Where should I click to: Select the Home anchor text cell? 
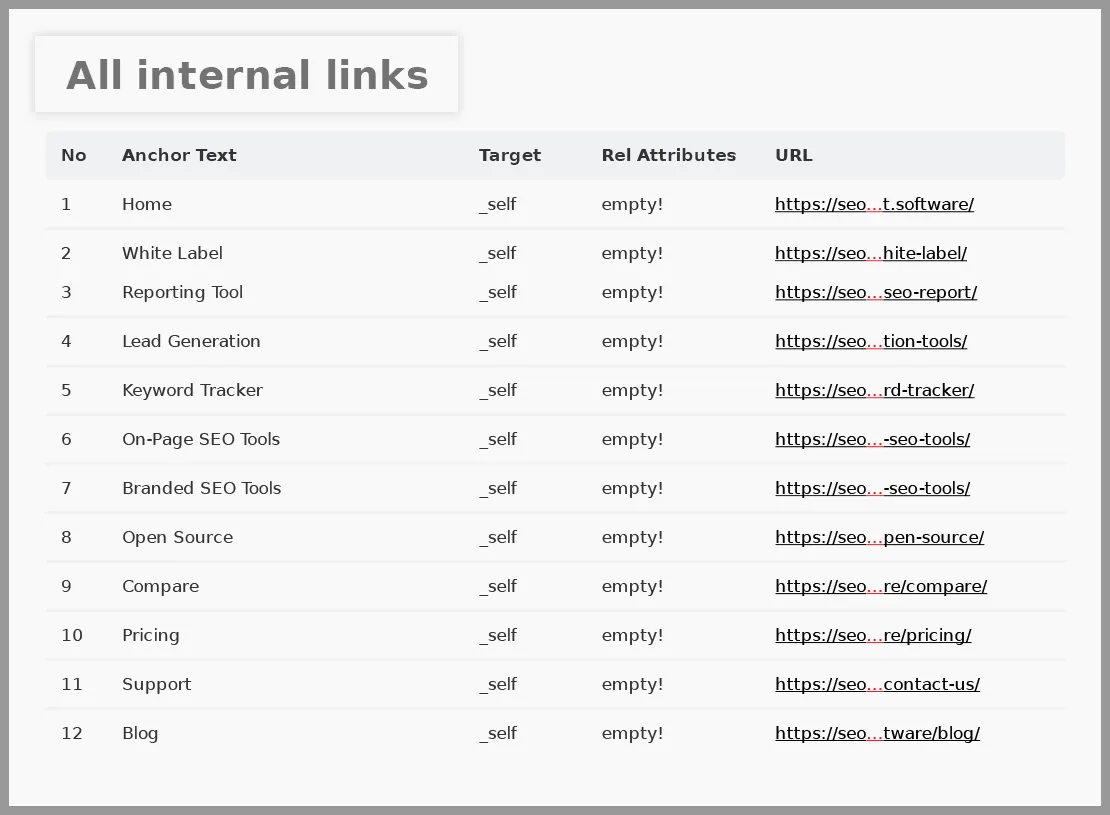[147, 205]
